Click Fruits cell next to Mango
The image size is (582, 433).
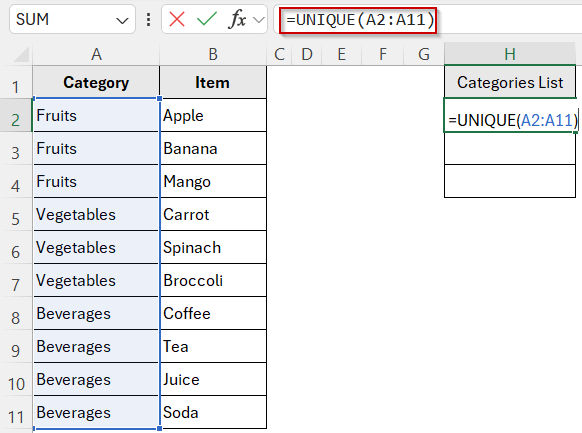tap(96, 181)
